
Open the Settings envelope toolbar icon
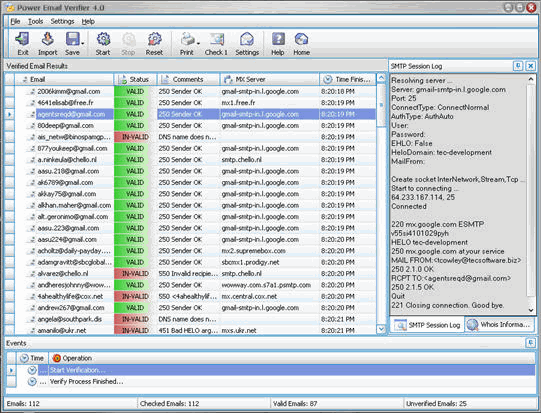[247, 43]
